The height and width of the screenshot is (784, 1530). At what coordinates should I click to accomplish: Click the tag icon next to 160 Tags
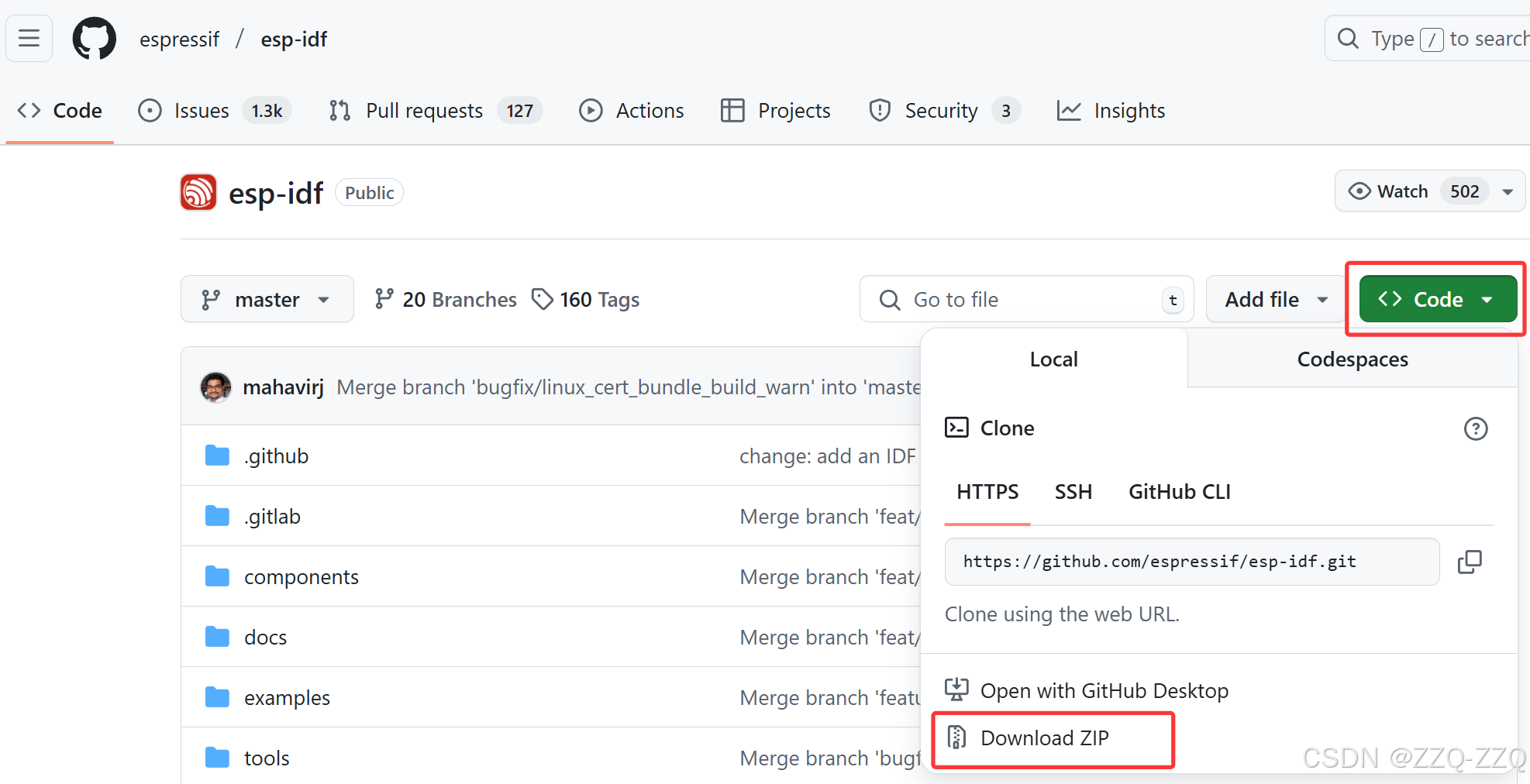click(543, 299)
